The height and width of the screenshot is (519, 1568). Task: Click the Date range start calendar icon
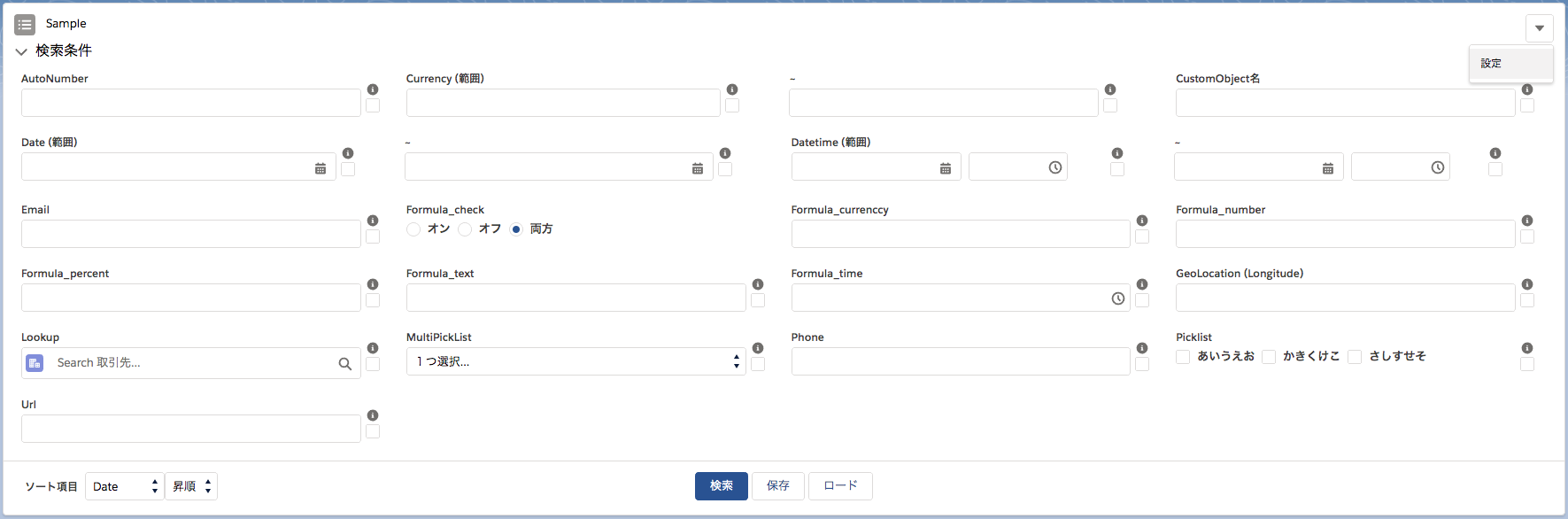(321, 168)
